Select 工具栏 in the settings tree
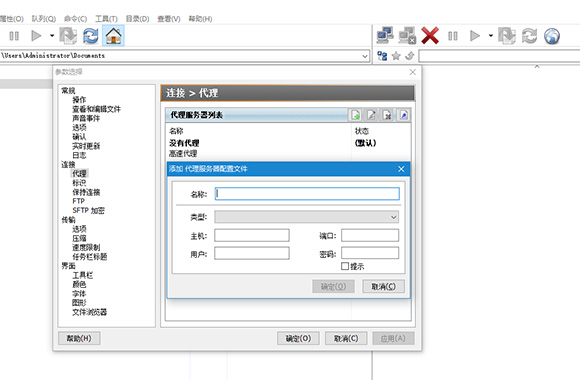Viewport: 580px width, 380px height. 83,275
